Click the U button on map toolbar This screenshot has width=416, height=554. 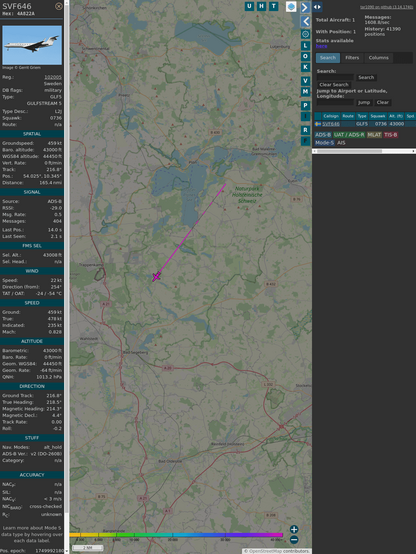click(x=249, y=6)
